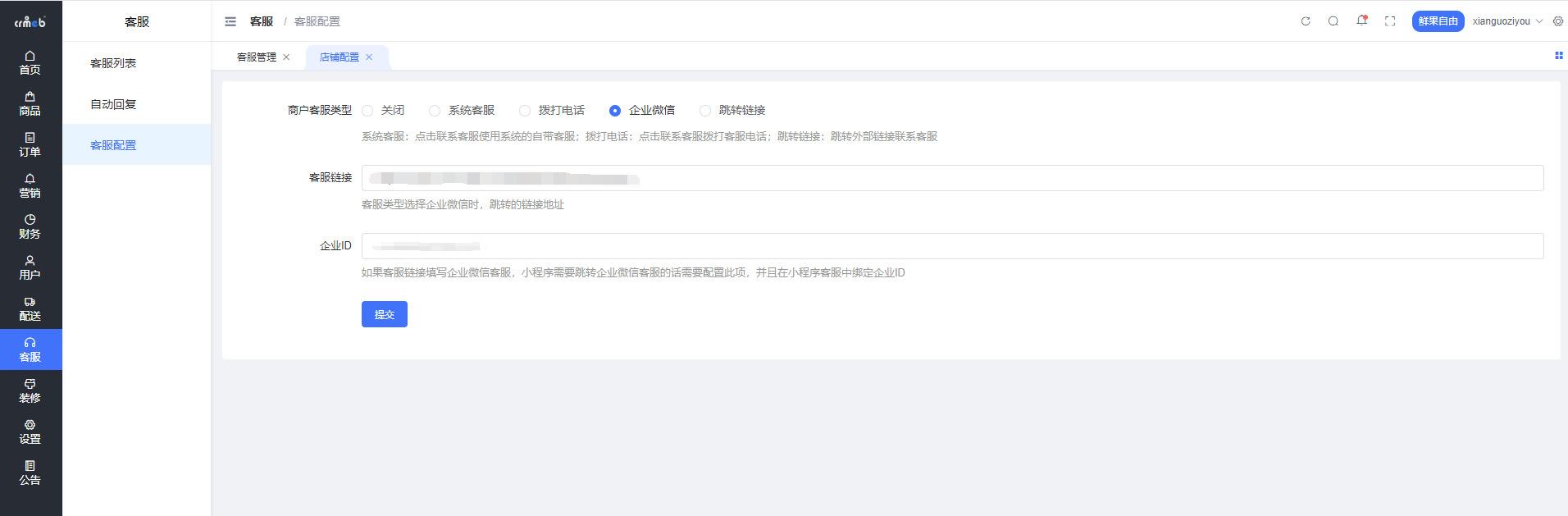Collapse the sidebar with hamburger icon
Screen dimensions: 1568x516
(x=230, y=21)
